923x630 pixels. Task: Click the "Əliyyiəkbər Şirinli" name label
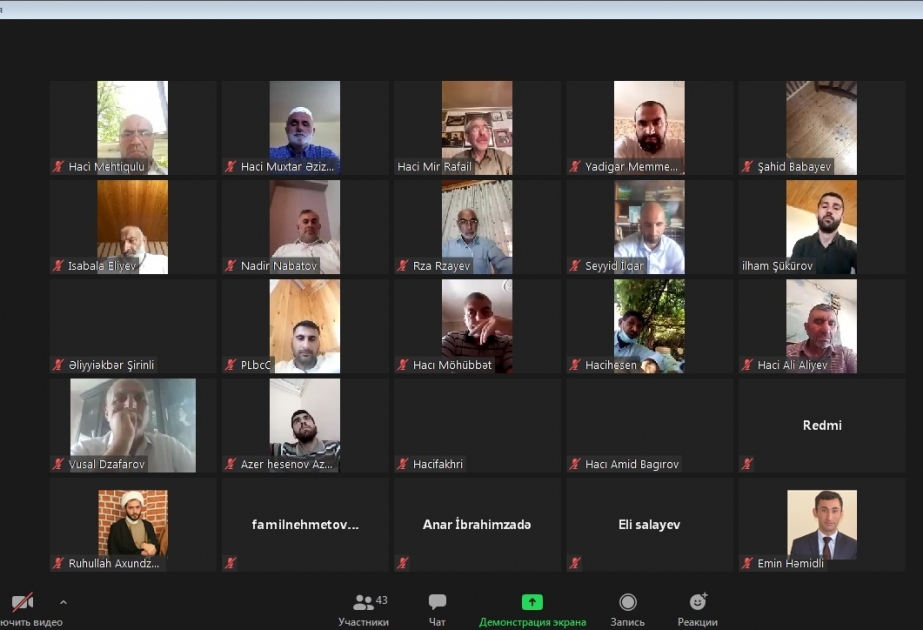111,365
